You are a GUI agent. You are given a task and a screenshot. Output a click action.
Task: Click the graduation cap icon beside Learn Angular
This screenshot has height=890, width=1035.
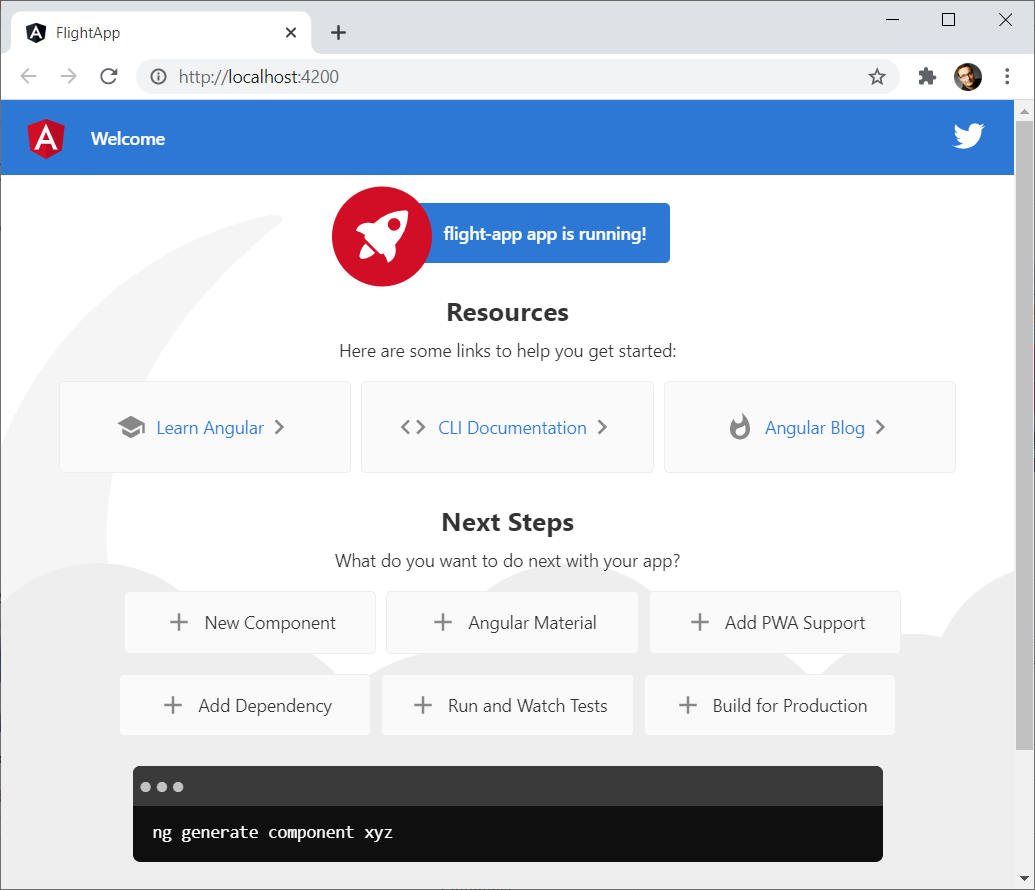pyautogui.click(x=131, y=427)
